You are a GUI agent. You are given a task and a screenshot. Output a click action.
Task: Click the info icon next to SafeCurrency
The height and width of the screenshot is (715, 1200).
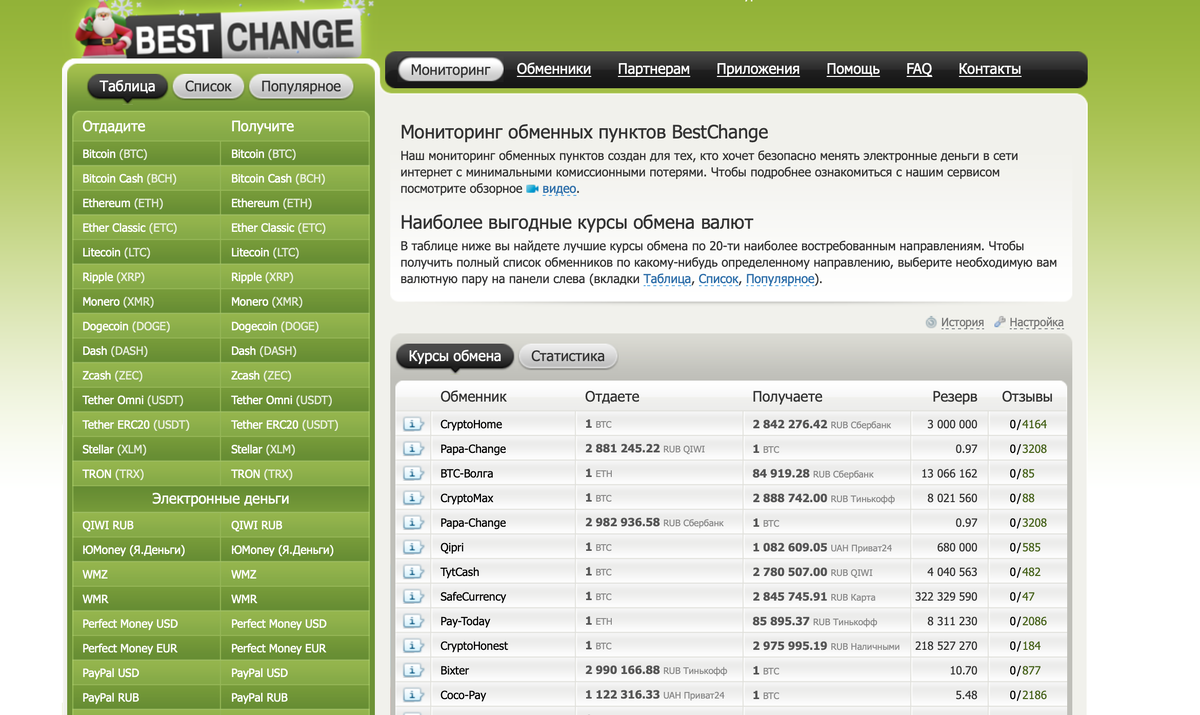click(x=413, y=596)
